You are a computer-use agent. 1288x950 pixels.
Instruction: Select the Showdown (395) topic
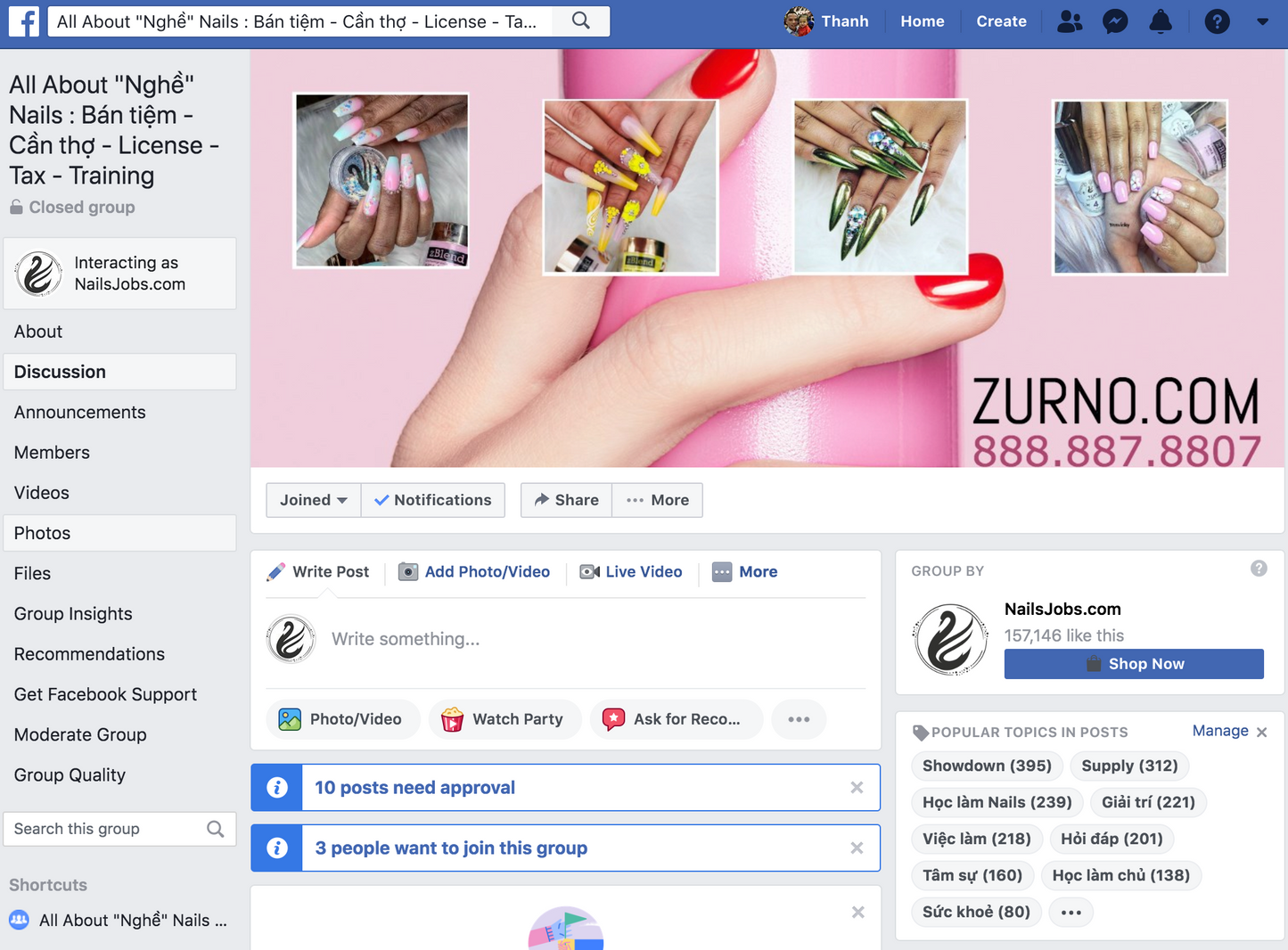(x=987, y=766)
